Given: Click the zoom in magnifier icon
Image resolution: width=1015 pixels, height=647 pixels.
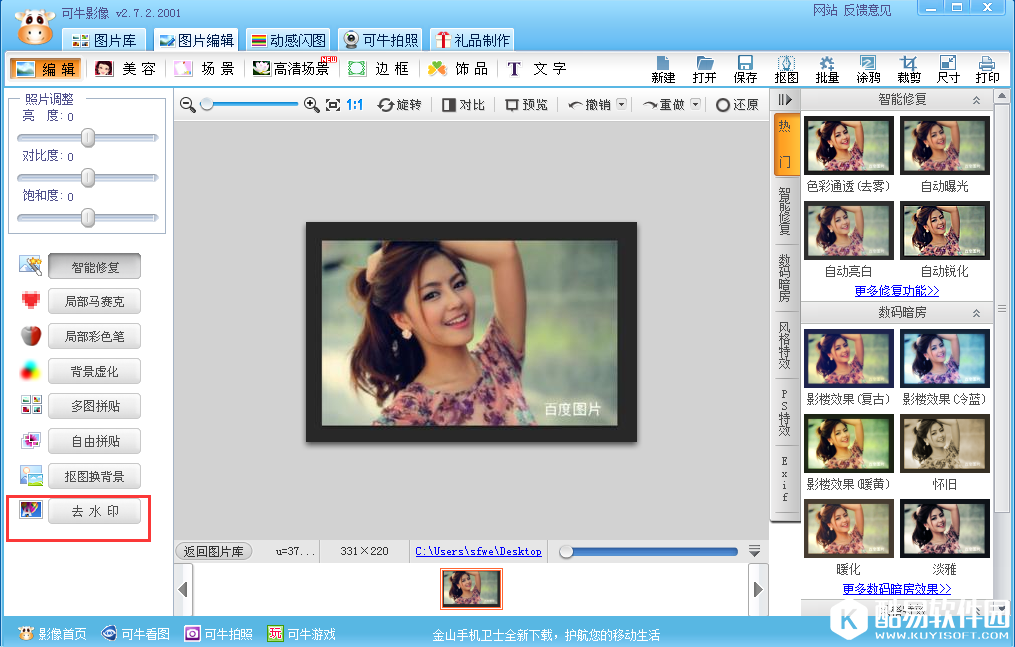Looking at the screenshot, I should (x=311, y=104).
